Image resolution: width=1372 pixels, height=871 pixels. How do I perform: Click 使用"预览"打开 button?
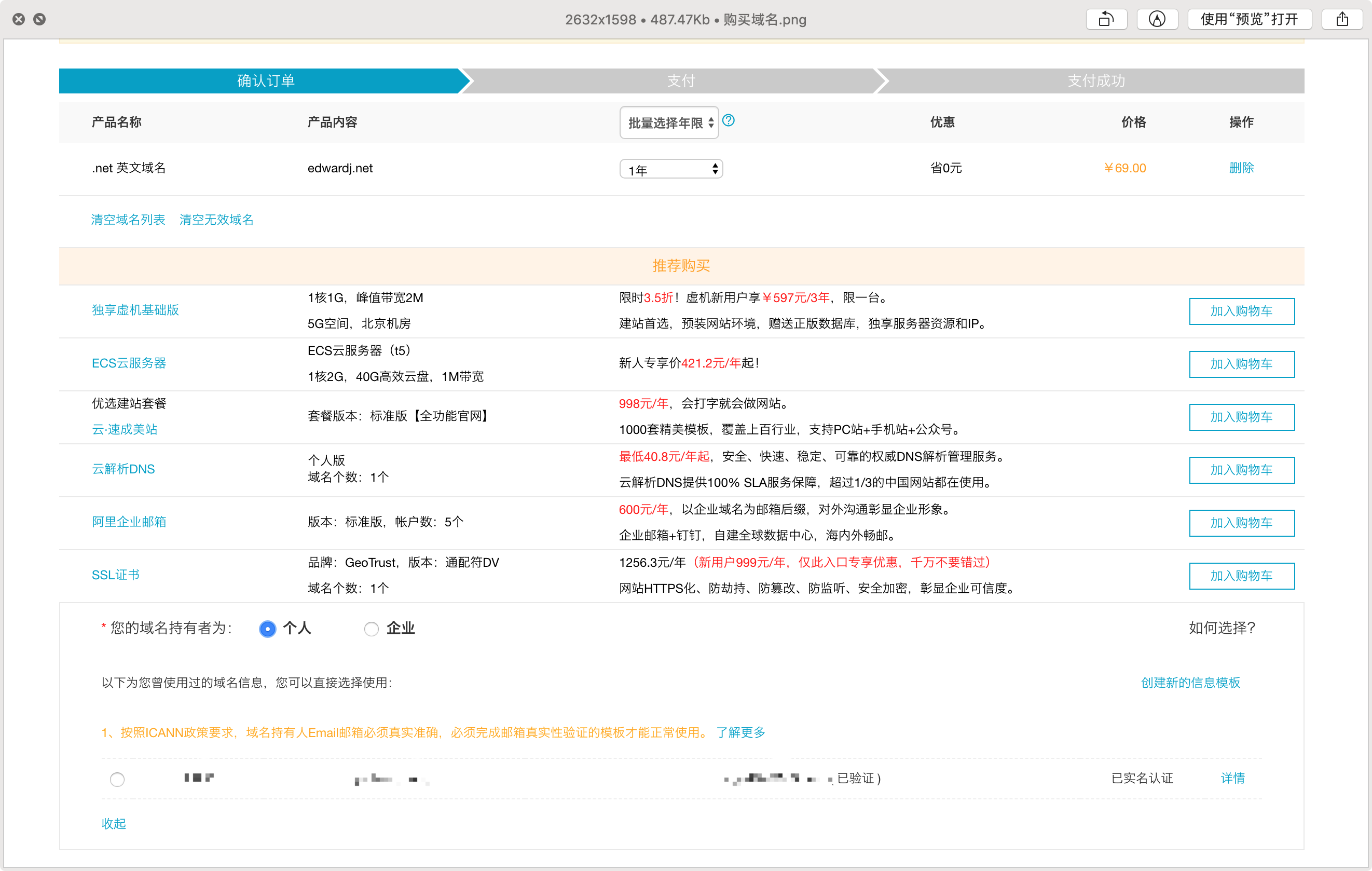pyautogui.click(x=1249, y=19)
